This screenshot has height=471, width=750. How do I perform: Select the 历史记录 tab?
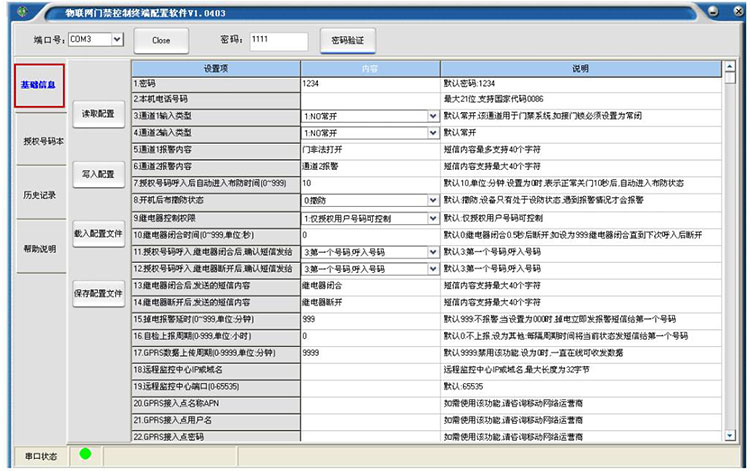40,194
